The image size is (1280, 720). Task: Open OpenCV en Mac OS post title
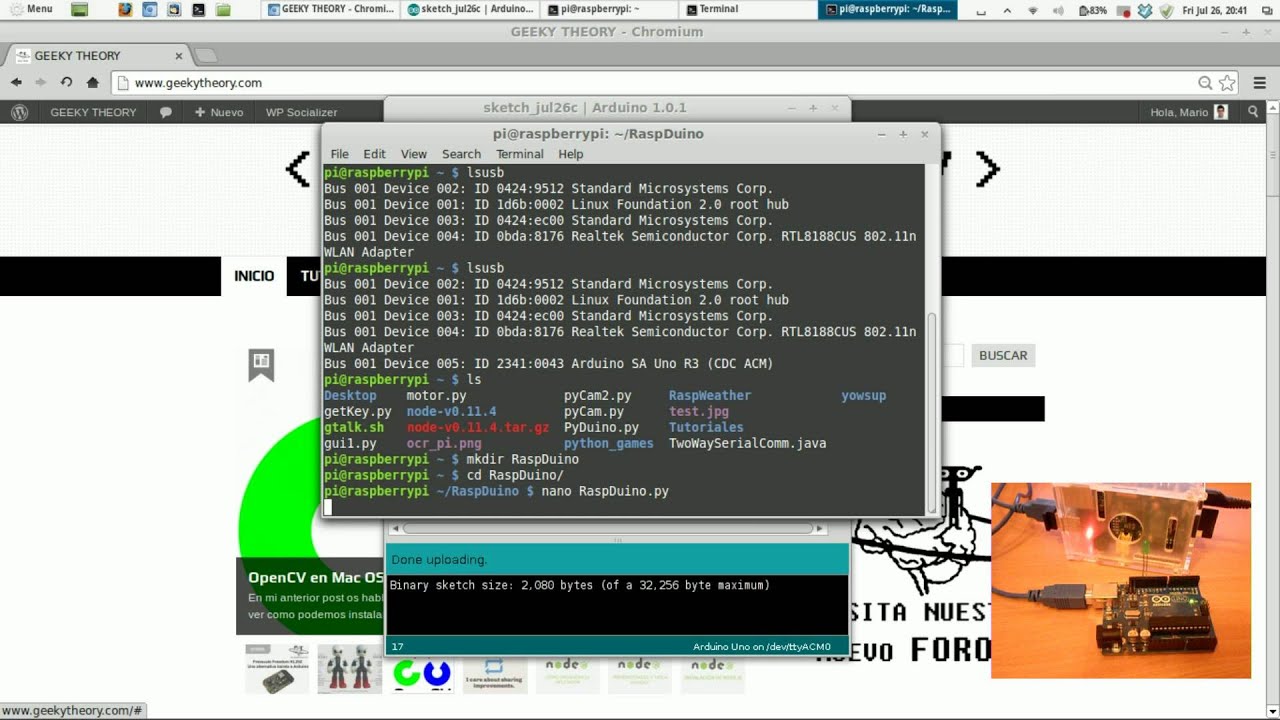click(x=316, y=577)
